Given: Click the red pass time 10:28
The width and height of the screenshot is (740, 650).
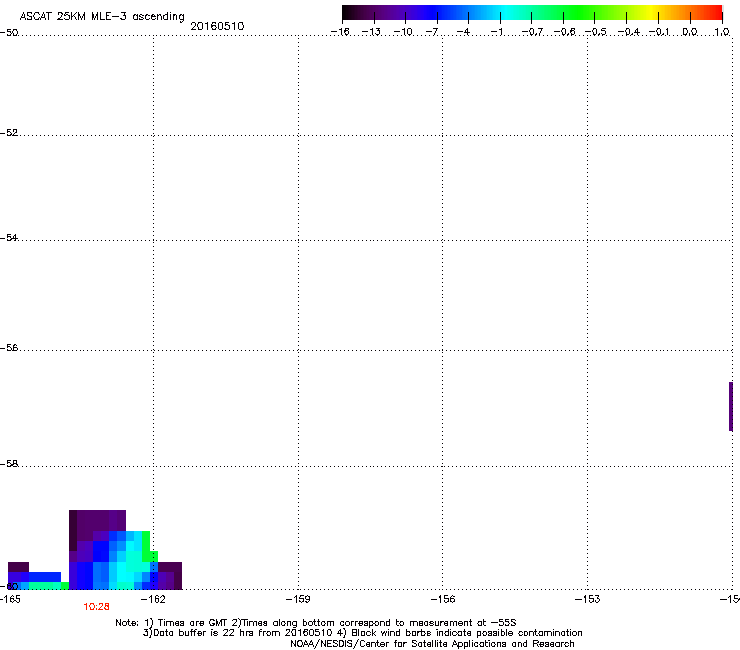Looking at the screenshot, I should pyautogui.click(x=97, y=607).
